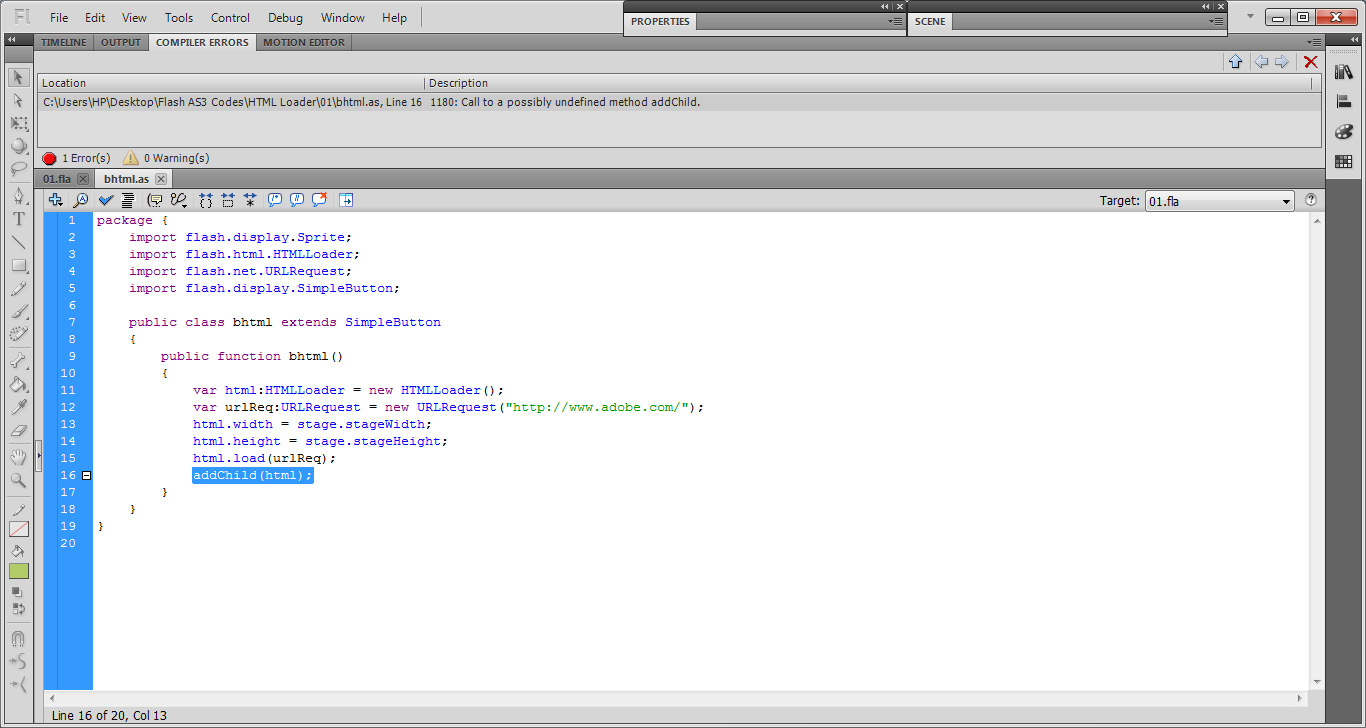Click Go to Source up-arrow icon
Image resolution: width=1366 pixels, height=728 pixels.
(1235, 62)
